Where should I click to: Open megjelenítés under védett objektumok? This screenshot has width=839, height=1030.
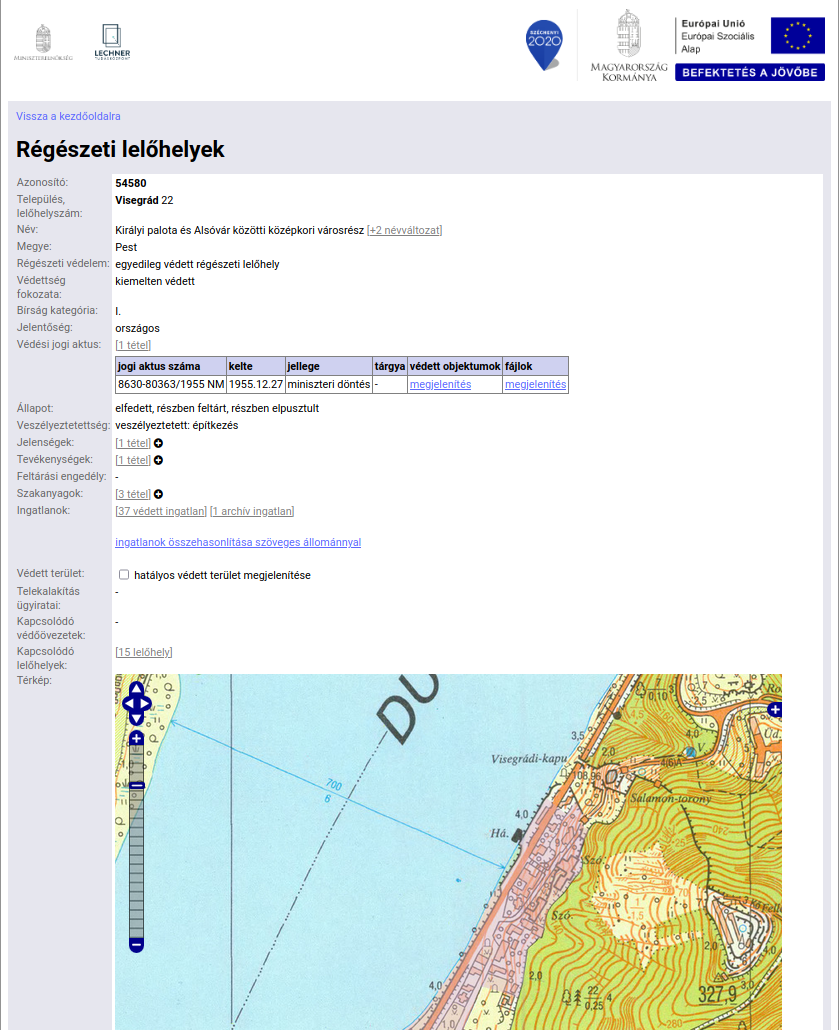[440, 384]
